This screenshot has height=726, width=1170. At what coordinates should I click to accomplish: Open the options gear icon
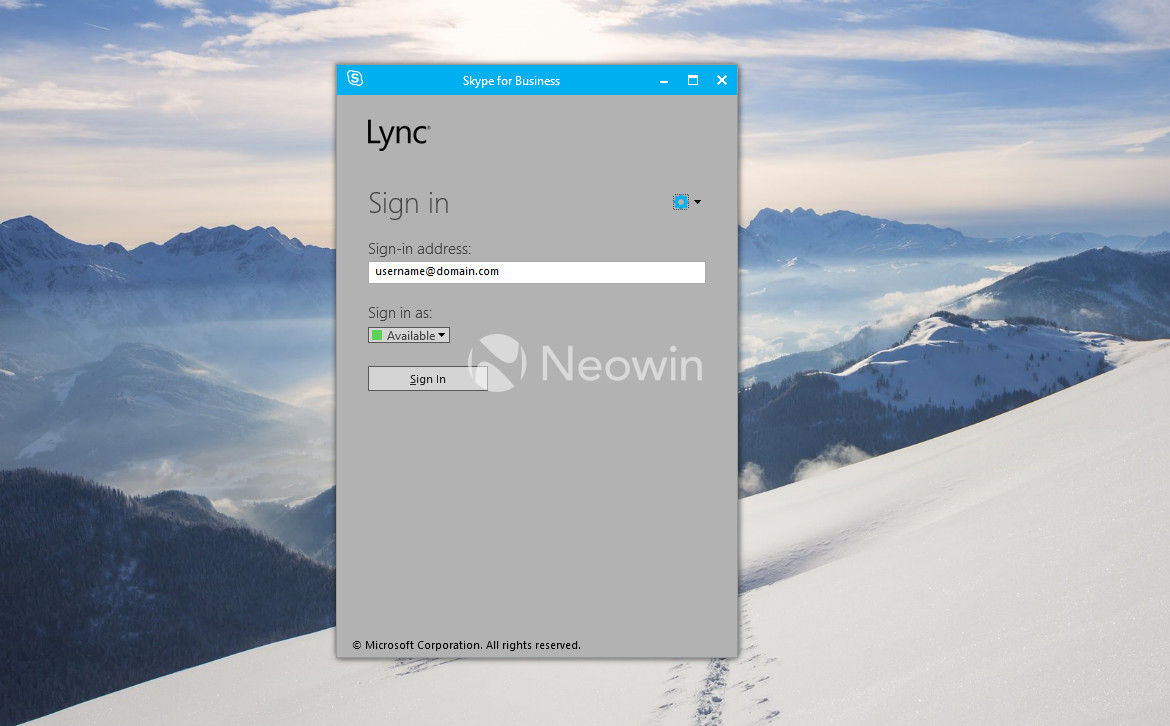tap(681, 202)
